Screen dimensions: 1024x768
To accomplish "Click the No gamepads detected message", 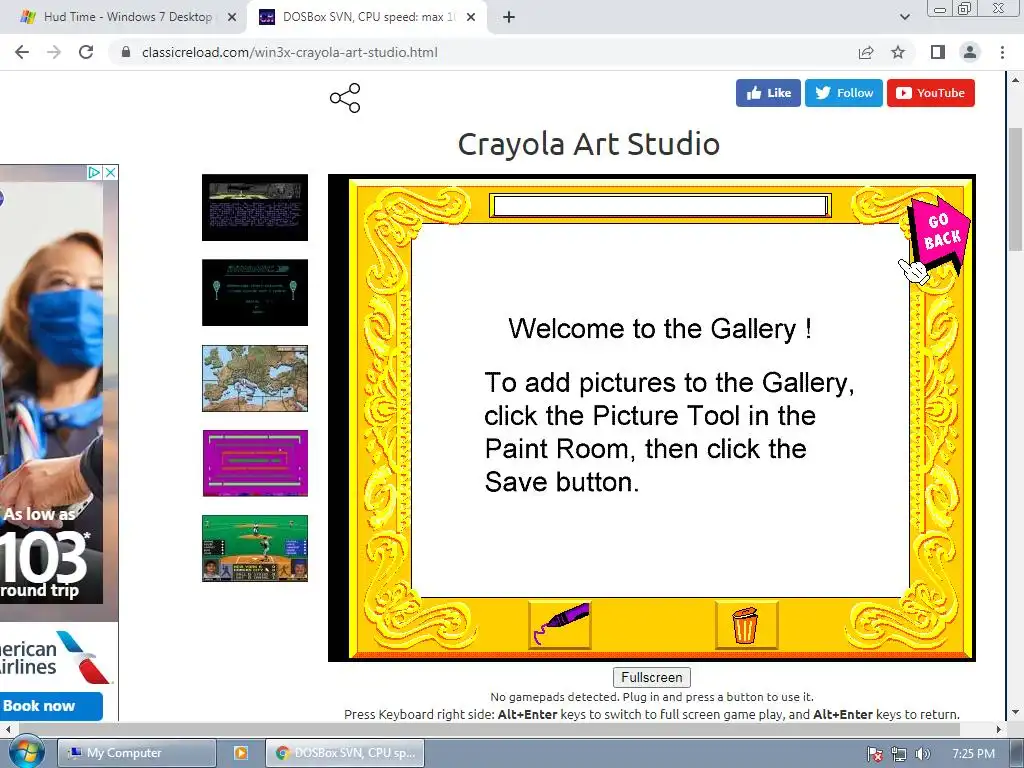I will tap(652, 697).
